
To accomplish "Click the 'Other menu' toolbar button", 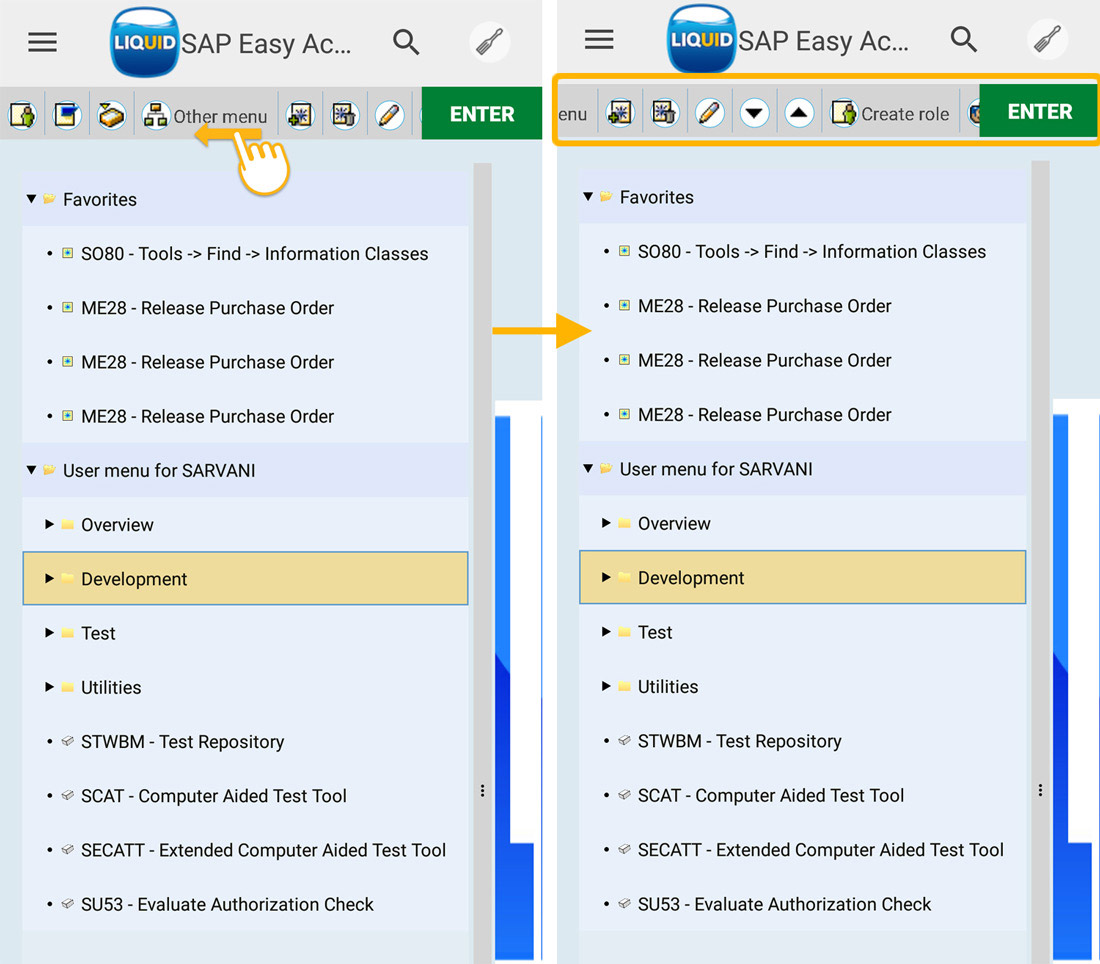I will pos(205,116).
